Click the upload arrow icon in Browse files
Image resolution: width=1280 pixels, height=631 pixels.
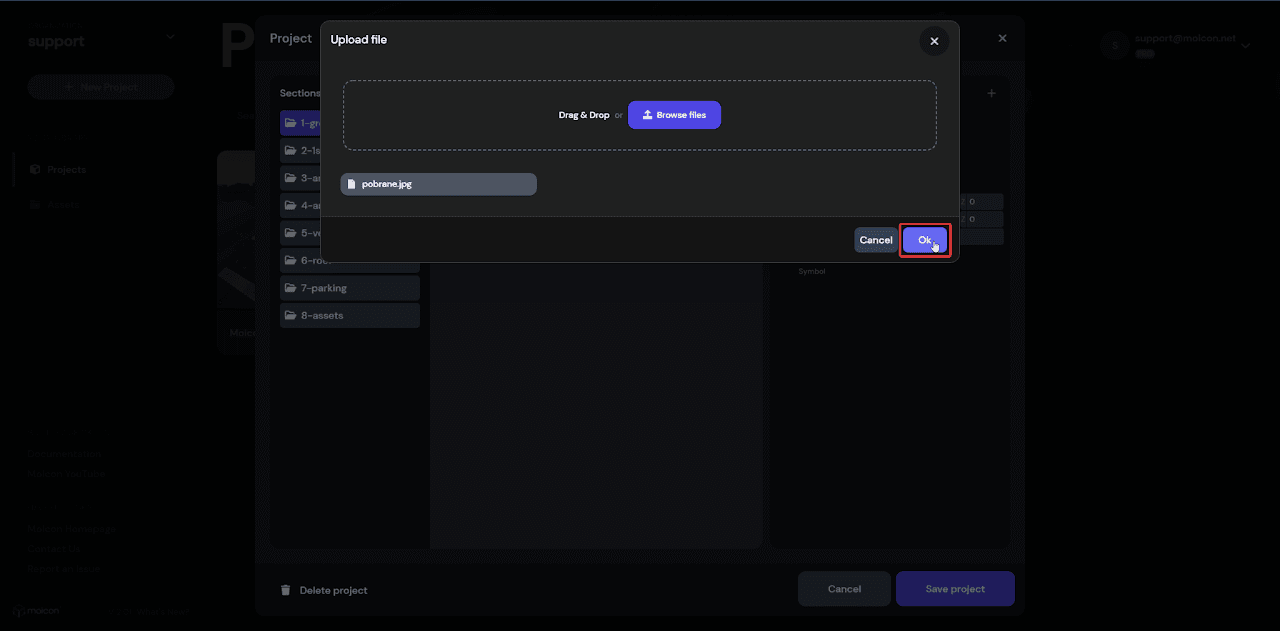[647, 115]
